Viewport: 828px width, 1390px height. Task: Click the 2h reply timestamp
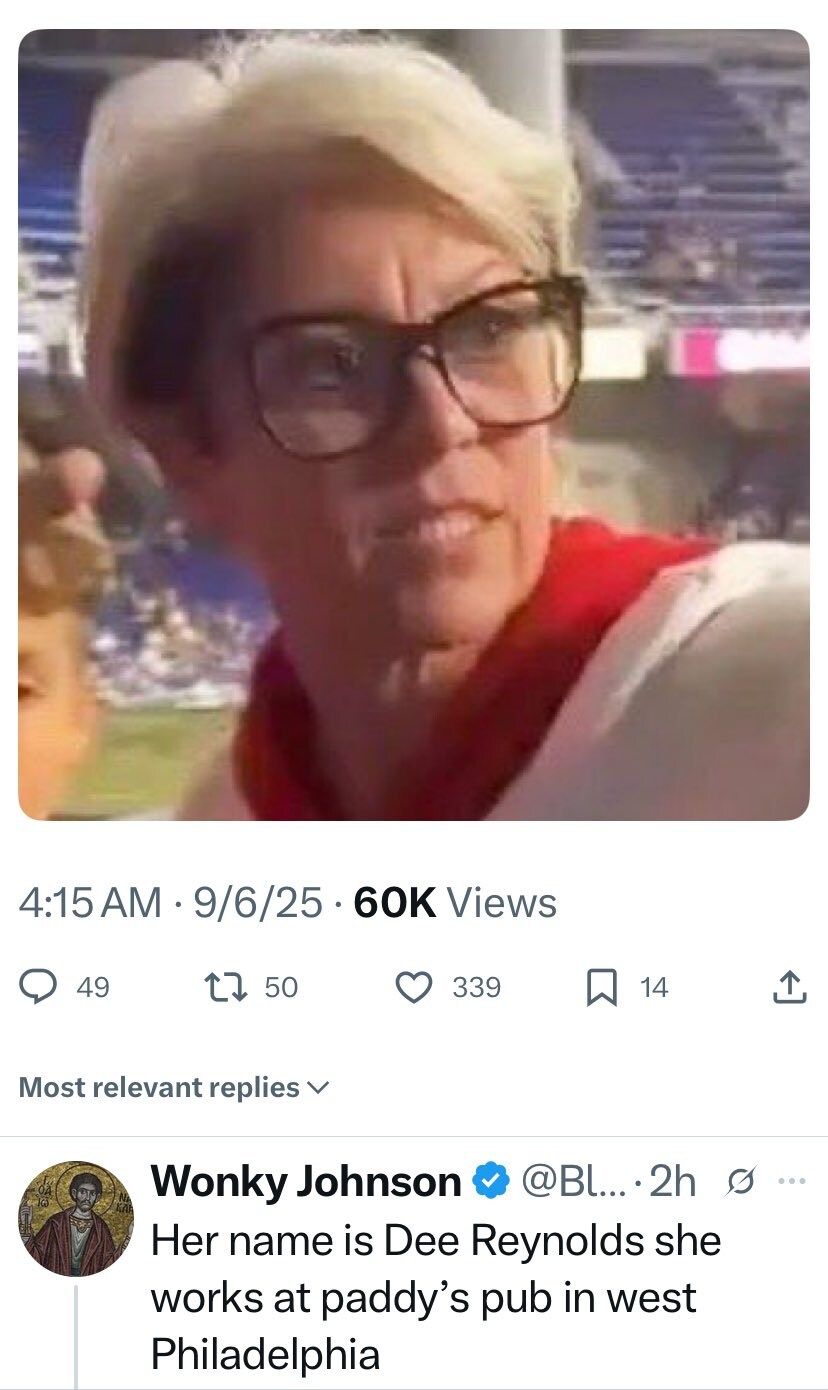point(672,1182)
